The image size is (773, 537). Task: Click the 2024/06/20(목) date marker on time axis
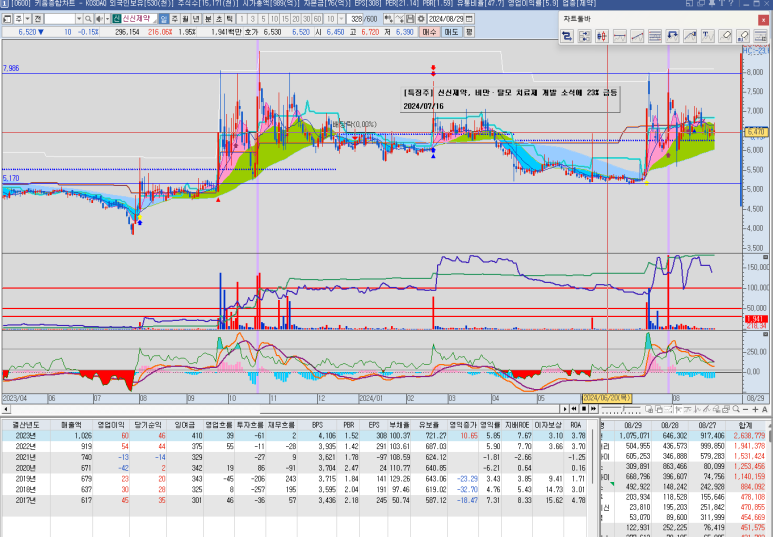[x=607, y=398]
